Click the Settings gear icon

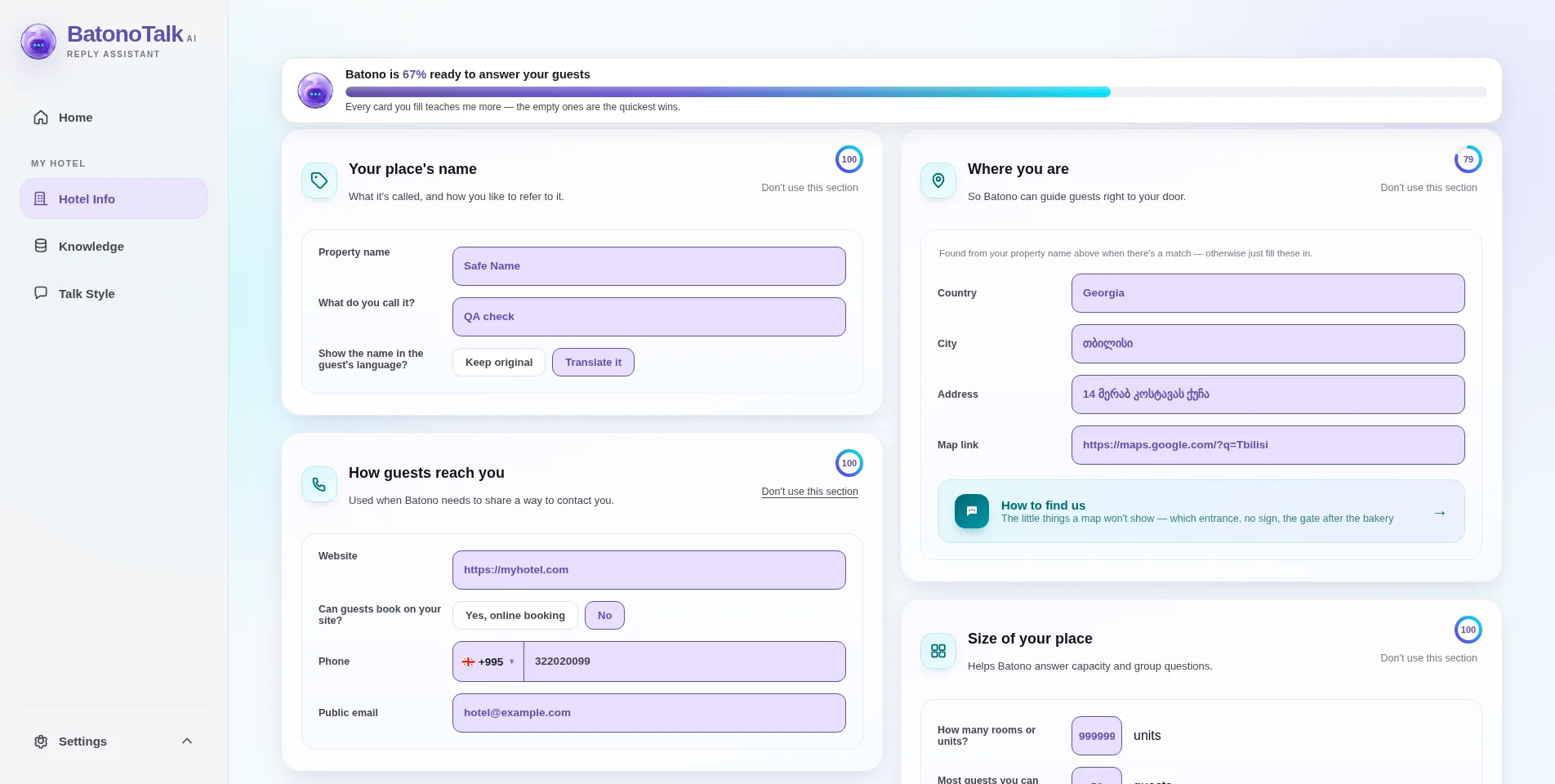[41, 742]
